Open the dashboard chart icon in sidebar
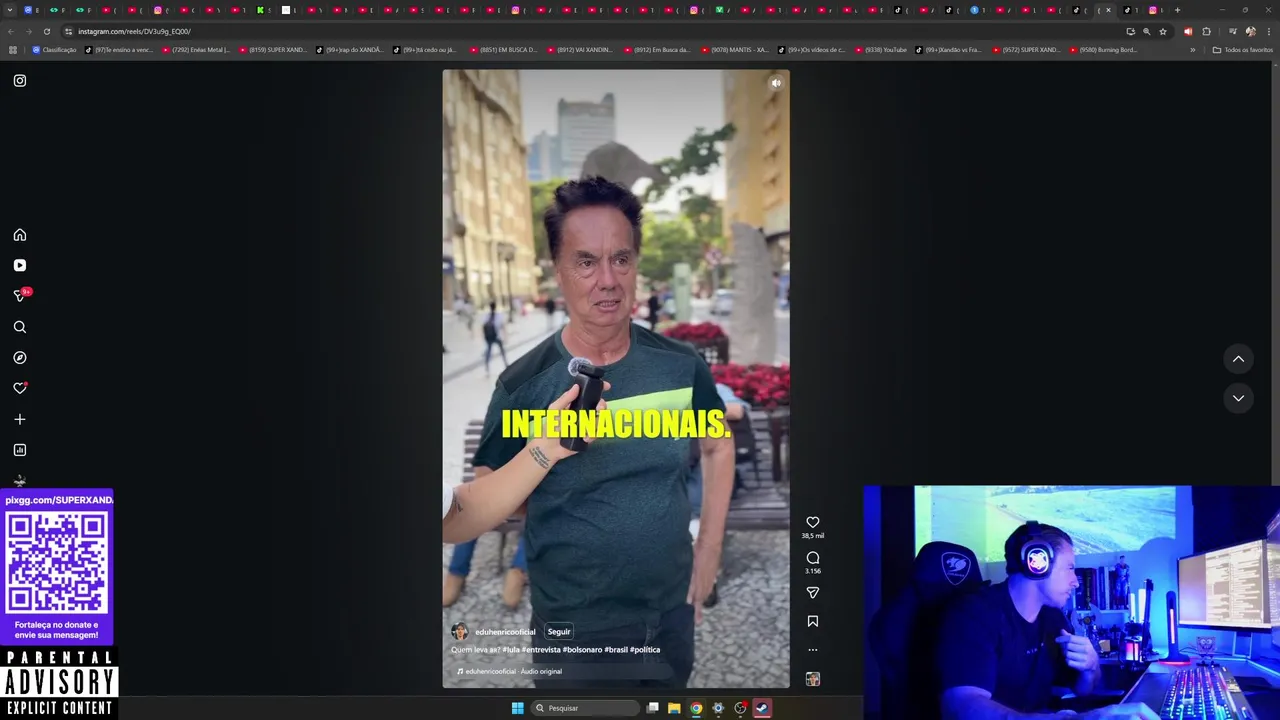1280x720 pixels. tap(20, 450)
